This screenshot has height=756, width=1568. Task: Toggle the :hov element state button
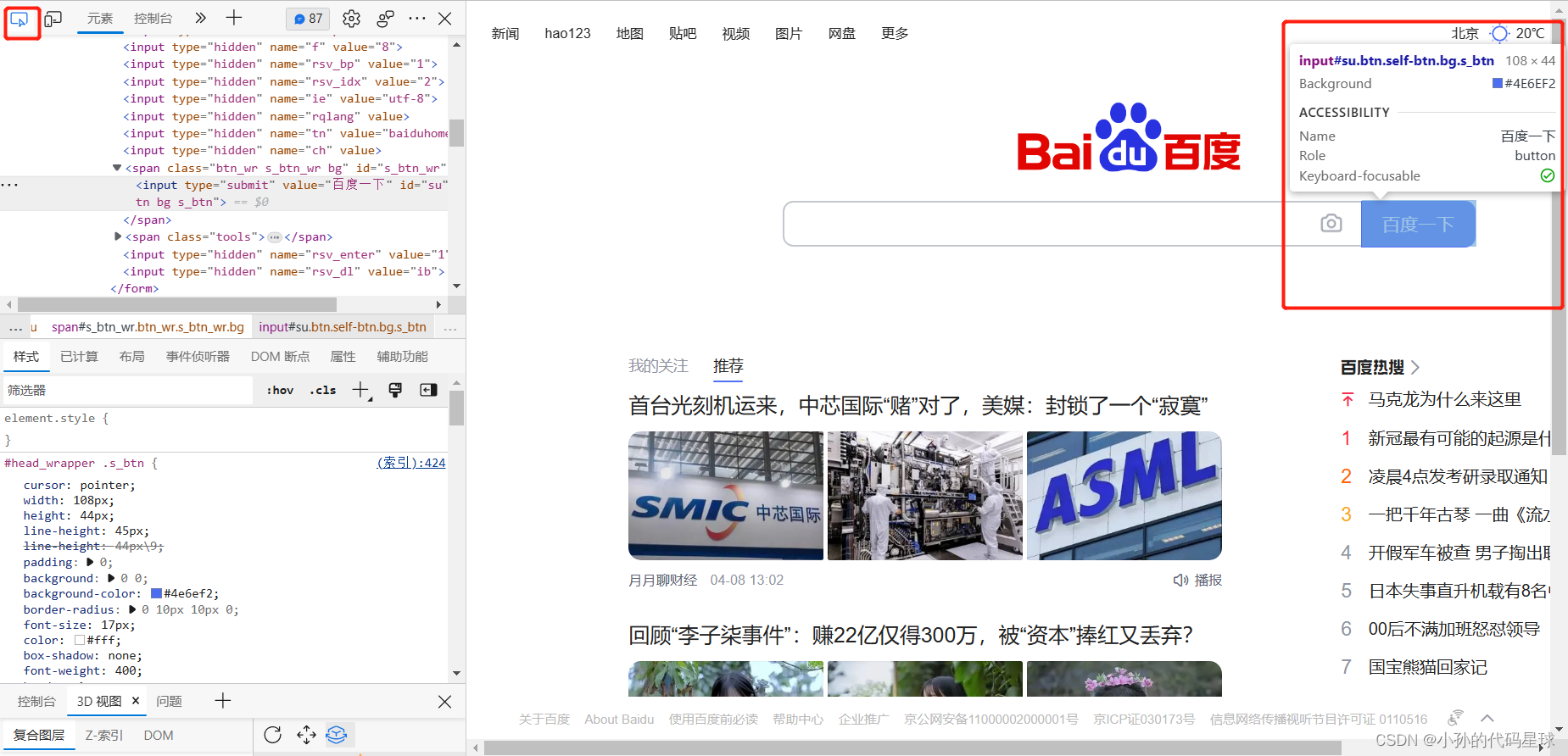tap(280, 391)
